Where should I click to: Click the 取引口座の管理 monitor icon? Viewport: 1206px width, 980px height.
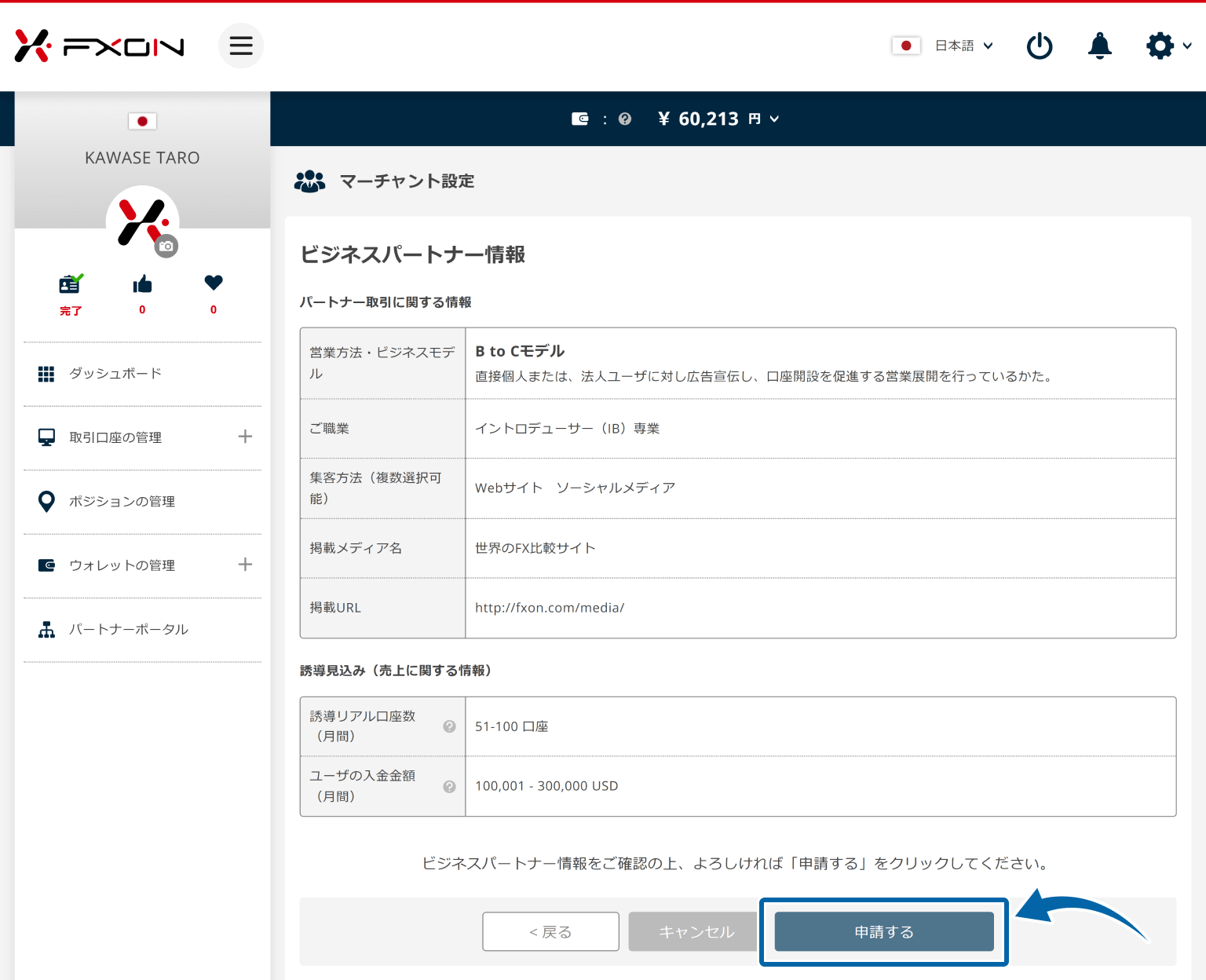(46, 437)
